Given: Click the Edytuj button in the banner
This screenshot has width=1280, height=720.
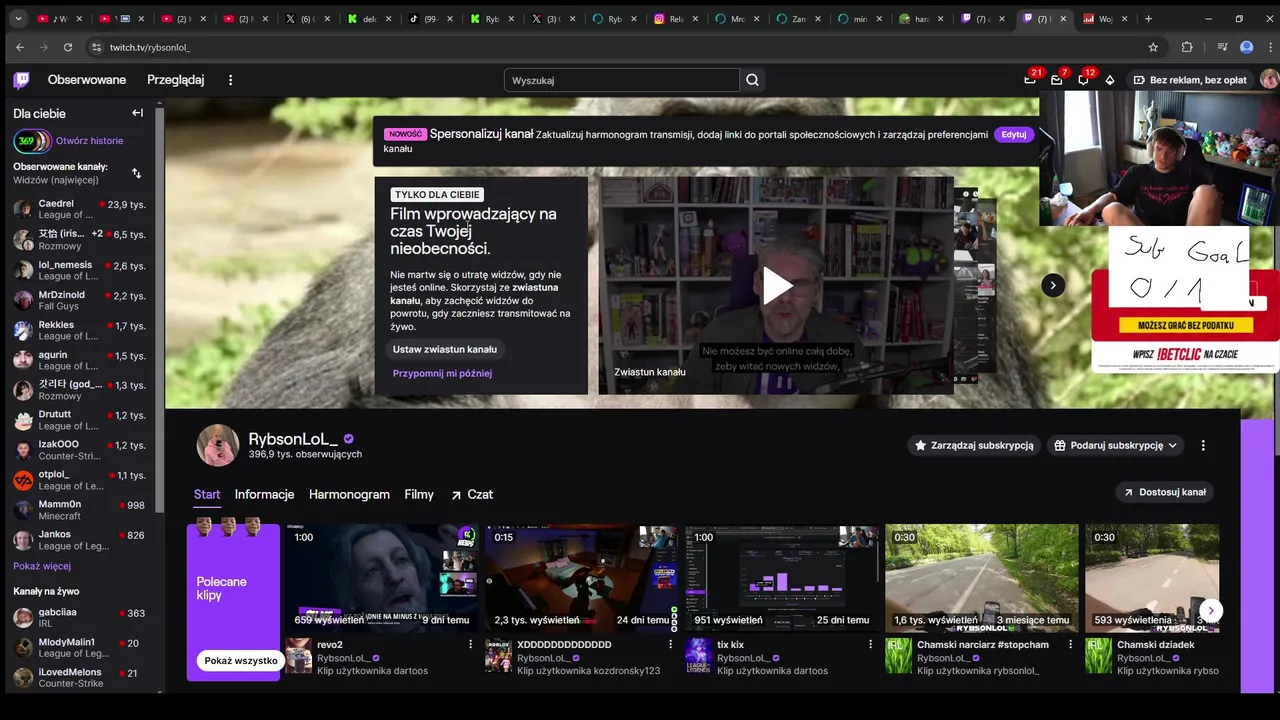Looking at the screenshot, I should click(x=1014, y=134).
